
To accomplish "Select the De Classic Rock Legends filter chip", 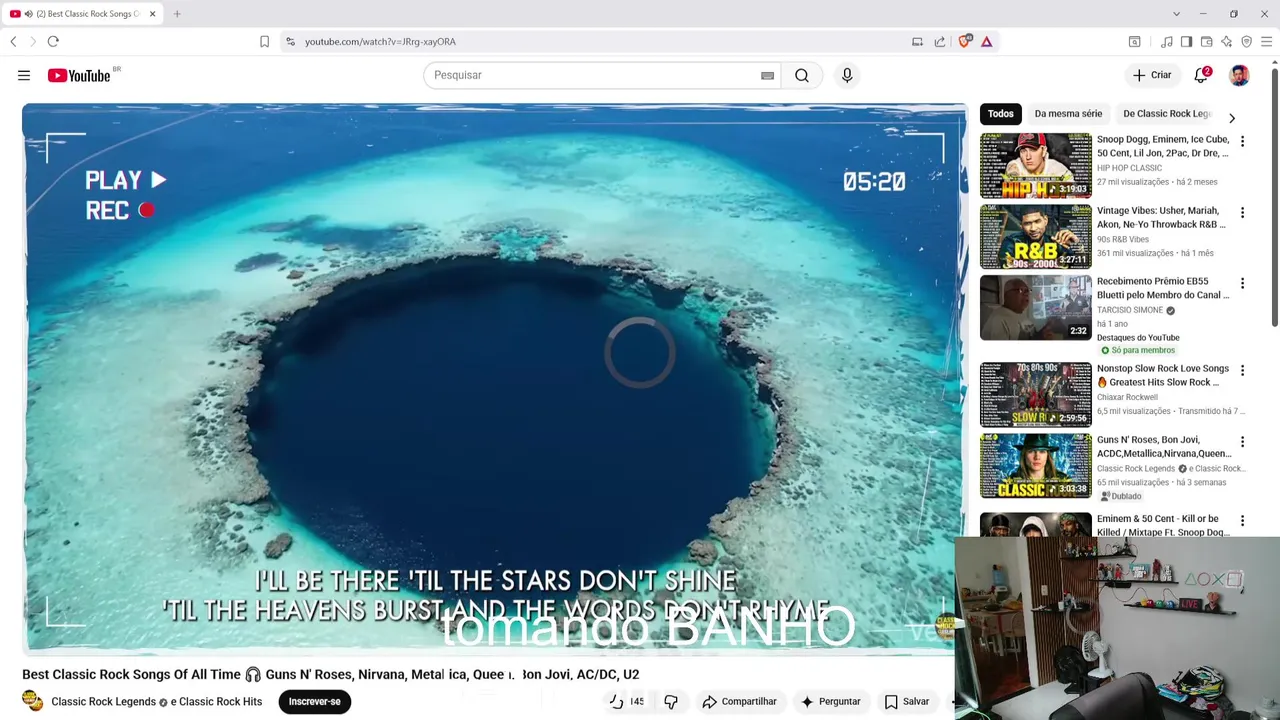I will (x=1167, y=114).
